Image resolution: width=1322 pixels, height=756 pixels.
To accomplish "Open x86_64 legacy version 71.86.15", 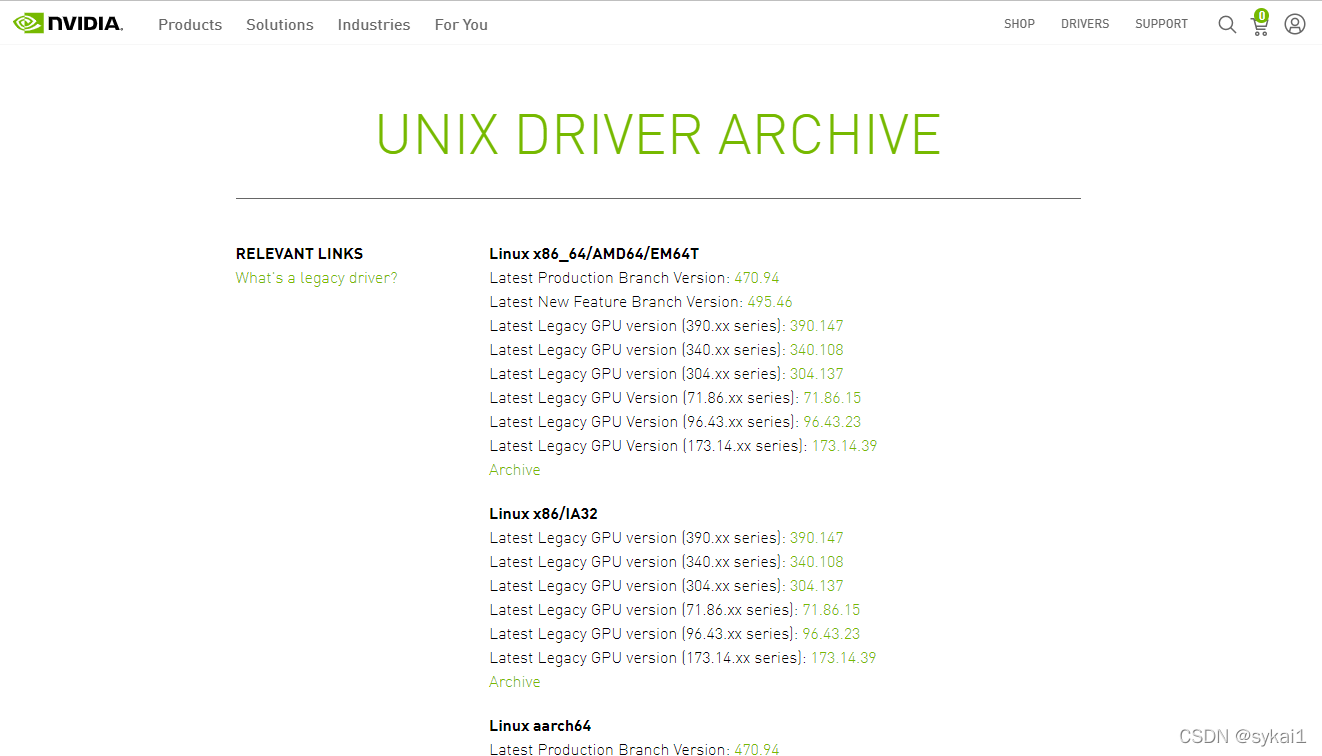I will point(832,398).
